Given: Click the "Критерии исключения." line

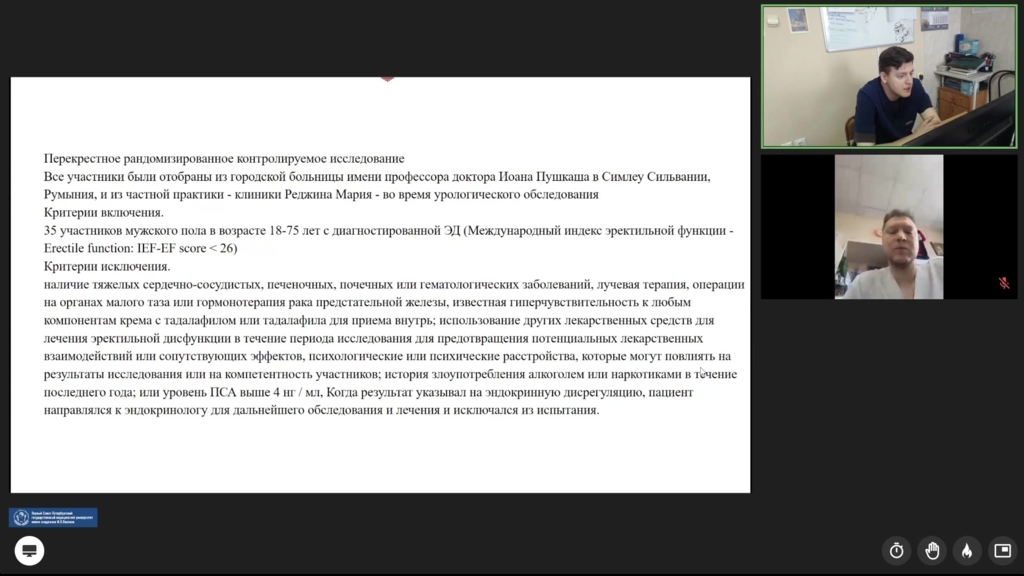Looking at the screenshot, I should [x=107, y=267].
